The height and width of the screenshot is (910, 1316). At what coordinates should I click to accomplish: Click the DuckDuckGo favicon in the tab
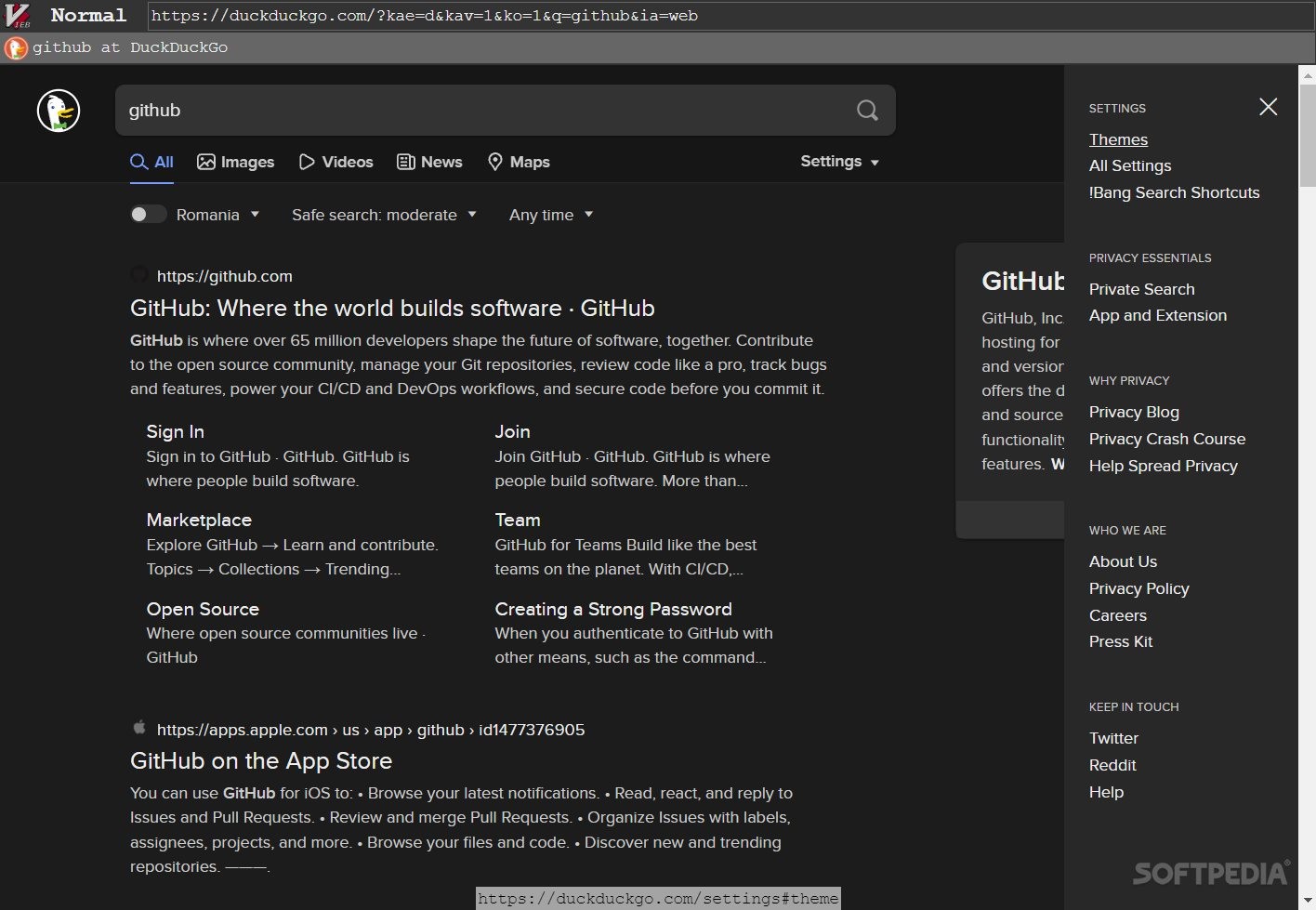16,47
